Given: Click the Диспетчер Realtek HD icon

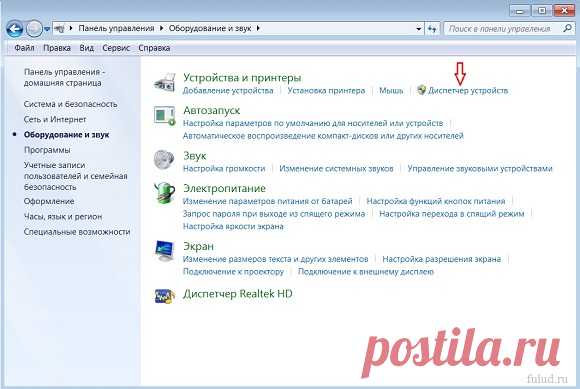Looking at the screenshot, I should pyautogui.click(x=165, y=296).
